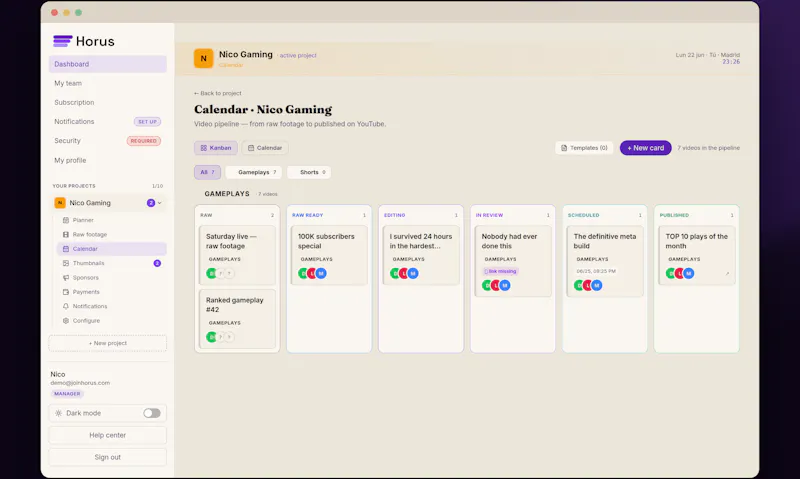Click green D avatar on definitive meta build card
Image resolution: width=800 pixels, height=479 pixels.
(x=579, y=286)
